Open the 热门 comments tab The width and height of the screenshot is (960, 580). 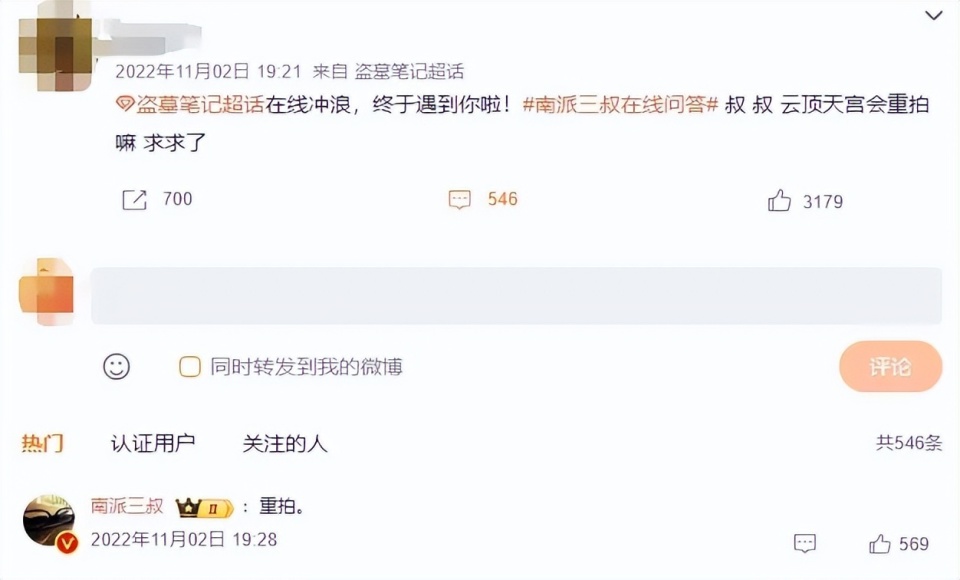pos(43,442)
